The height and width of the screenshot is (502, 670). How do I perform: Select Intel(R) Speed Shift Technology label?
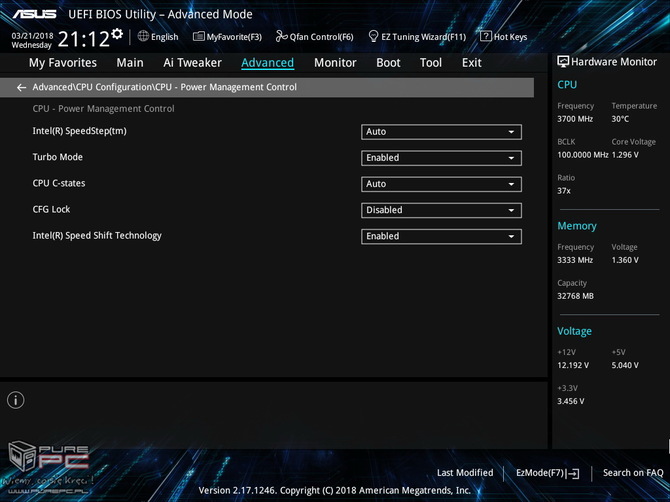point(97,236)
